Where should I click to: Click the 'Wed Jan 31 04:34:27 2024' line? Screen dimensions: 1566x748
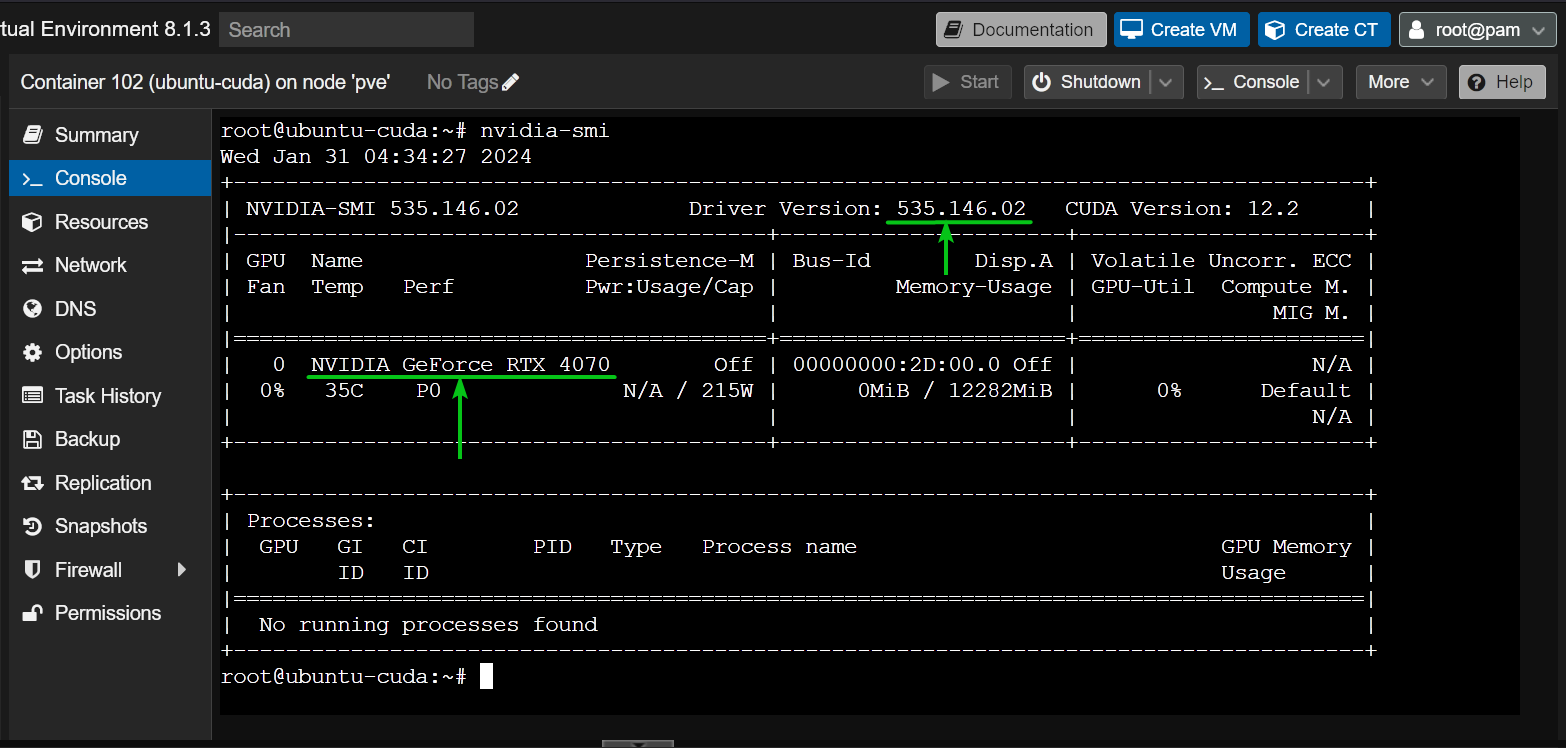click(376, 157)
